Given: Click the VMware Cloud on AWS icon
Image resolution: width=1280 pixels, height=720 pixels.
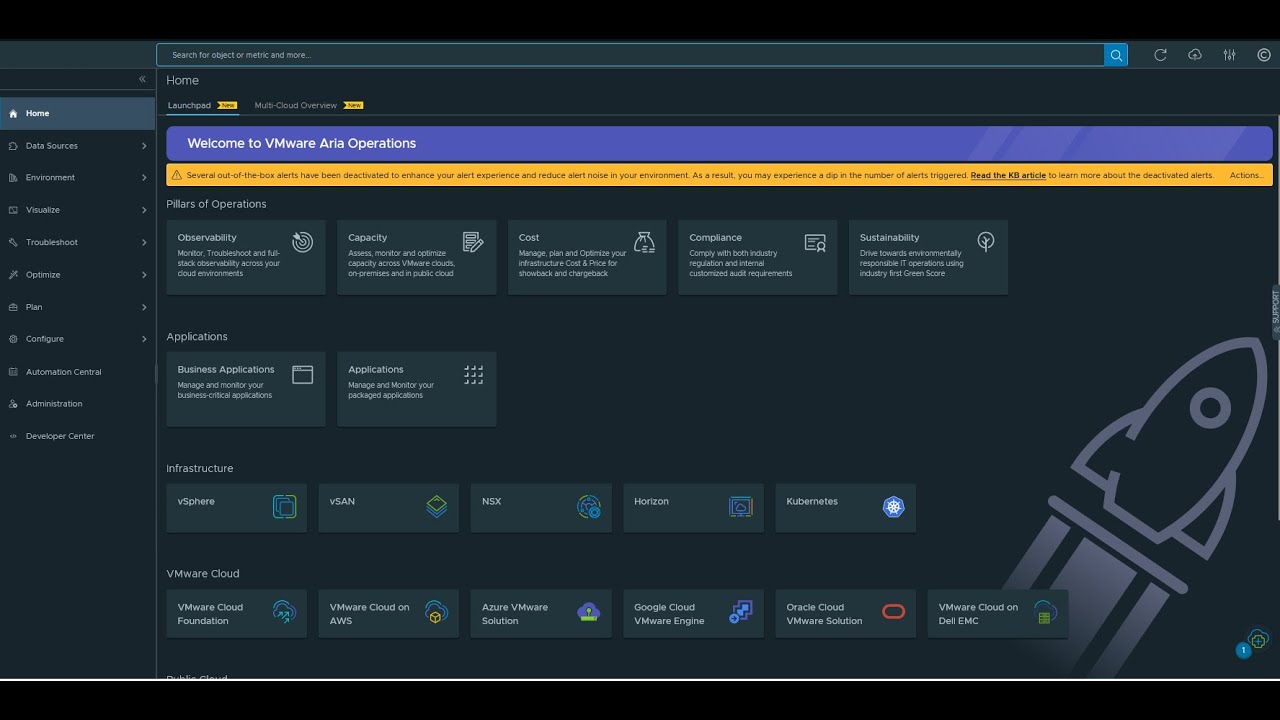Looking at the screenshot, I should [436, 612].
